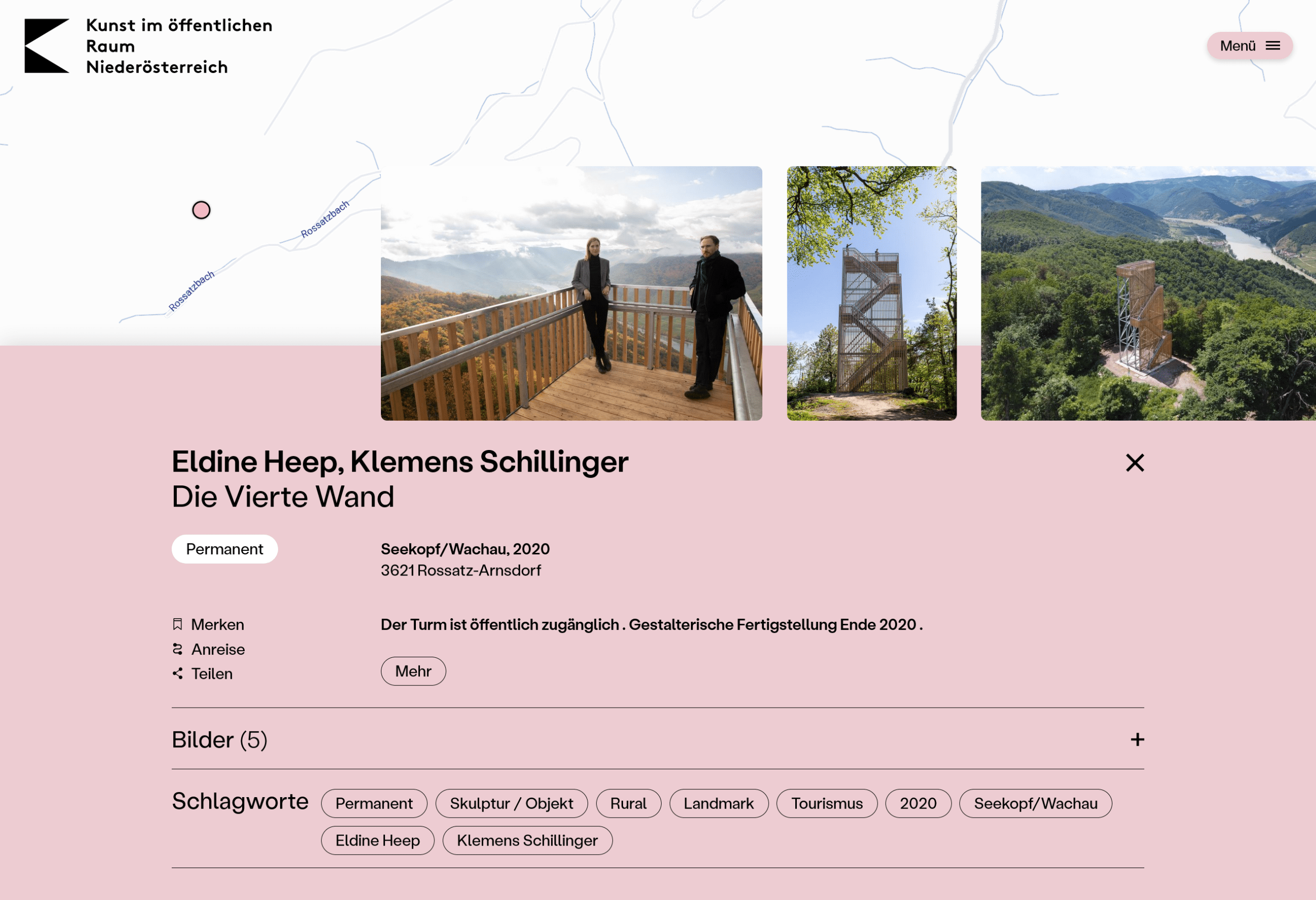
Task: Click the pink map location marker
Action: (201, 210)
